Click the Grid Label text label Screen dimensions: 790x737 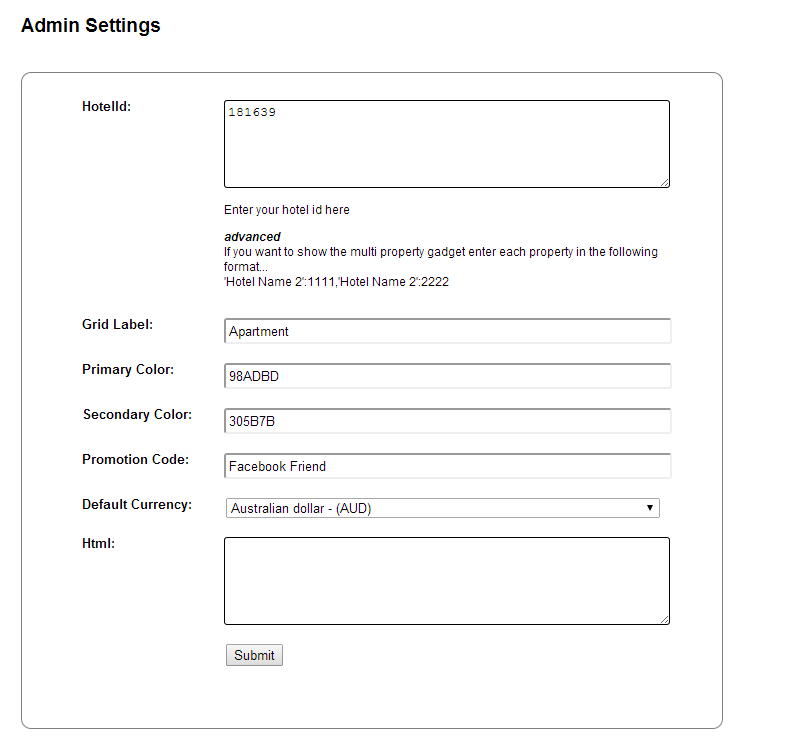click(117, 324)
